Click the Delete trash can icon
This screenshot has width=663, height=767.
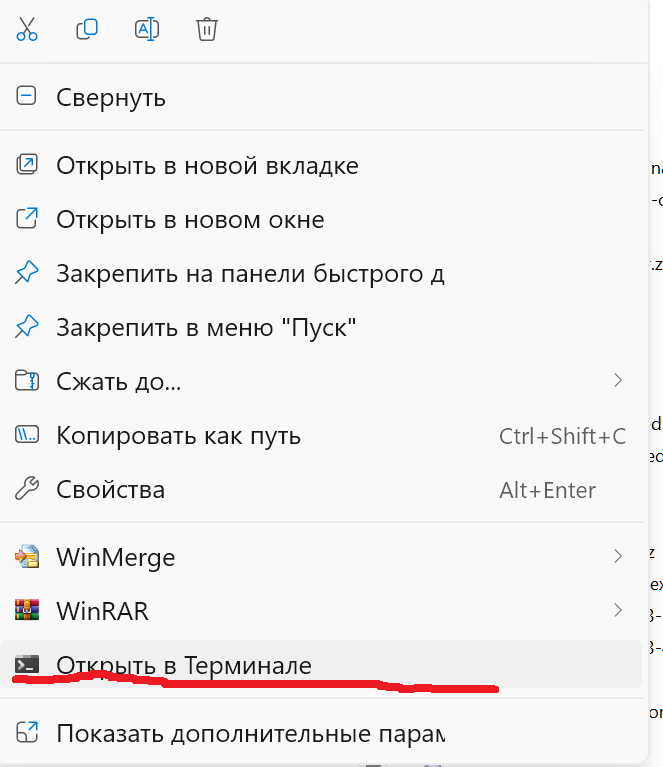pyautogui.click(x=207, y=29)
